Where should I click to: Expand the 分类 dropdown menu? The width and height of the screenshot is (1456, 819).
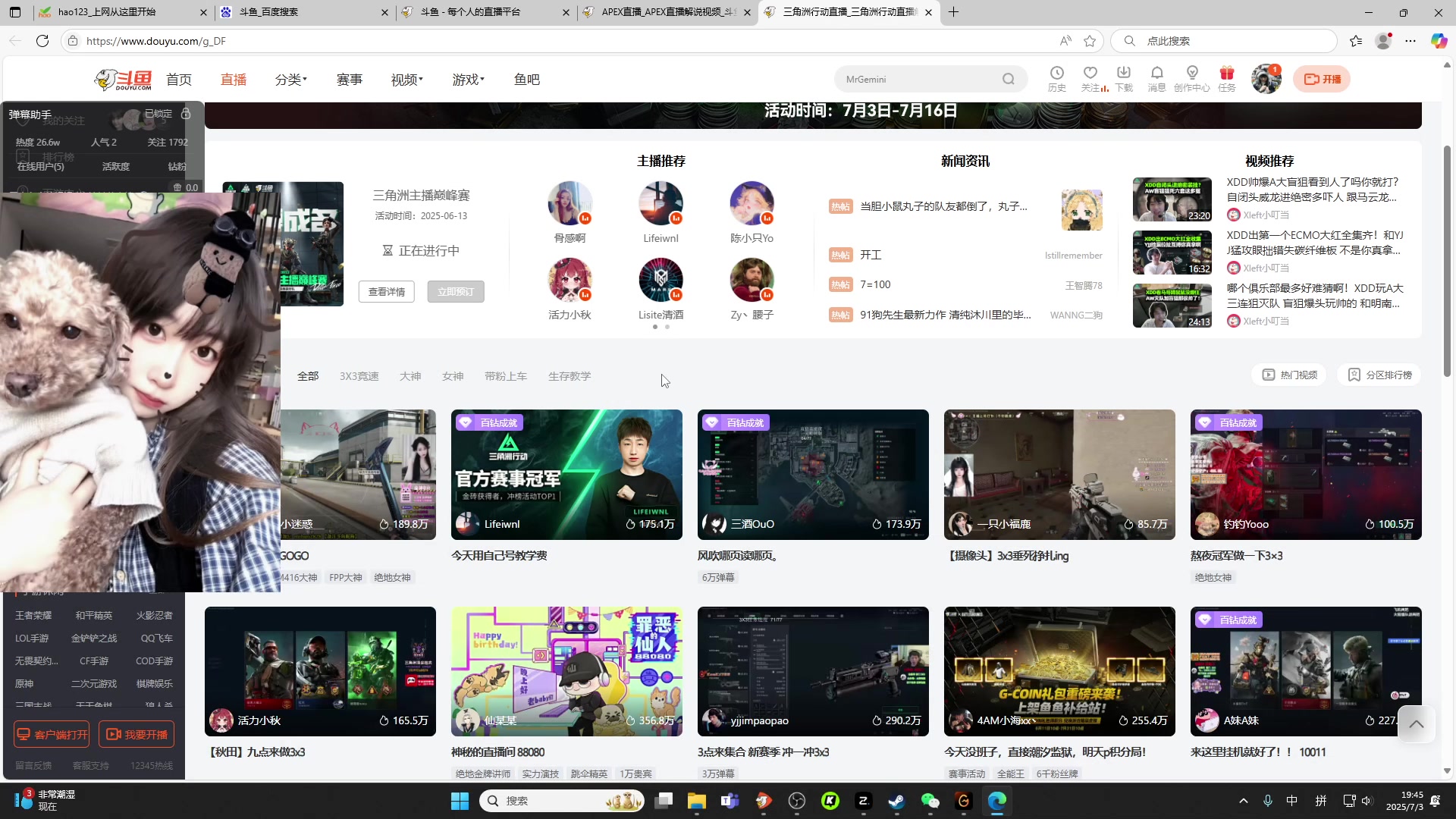pos(291,80)
